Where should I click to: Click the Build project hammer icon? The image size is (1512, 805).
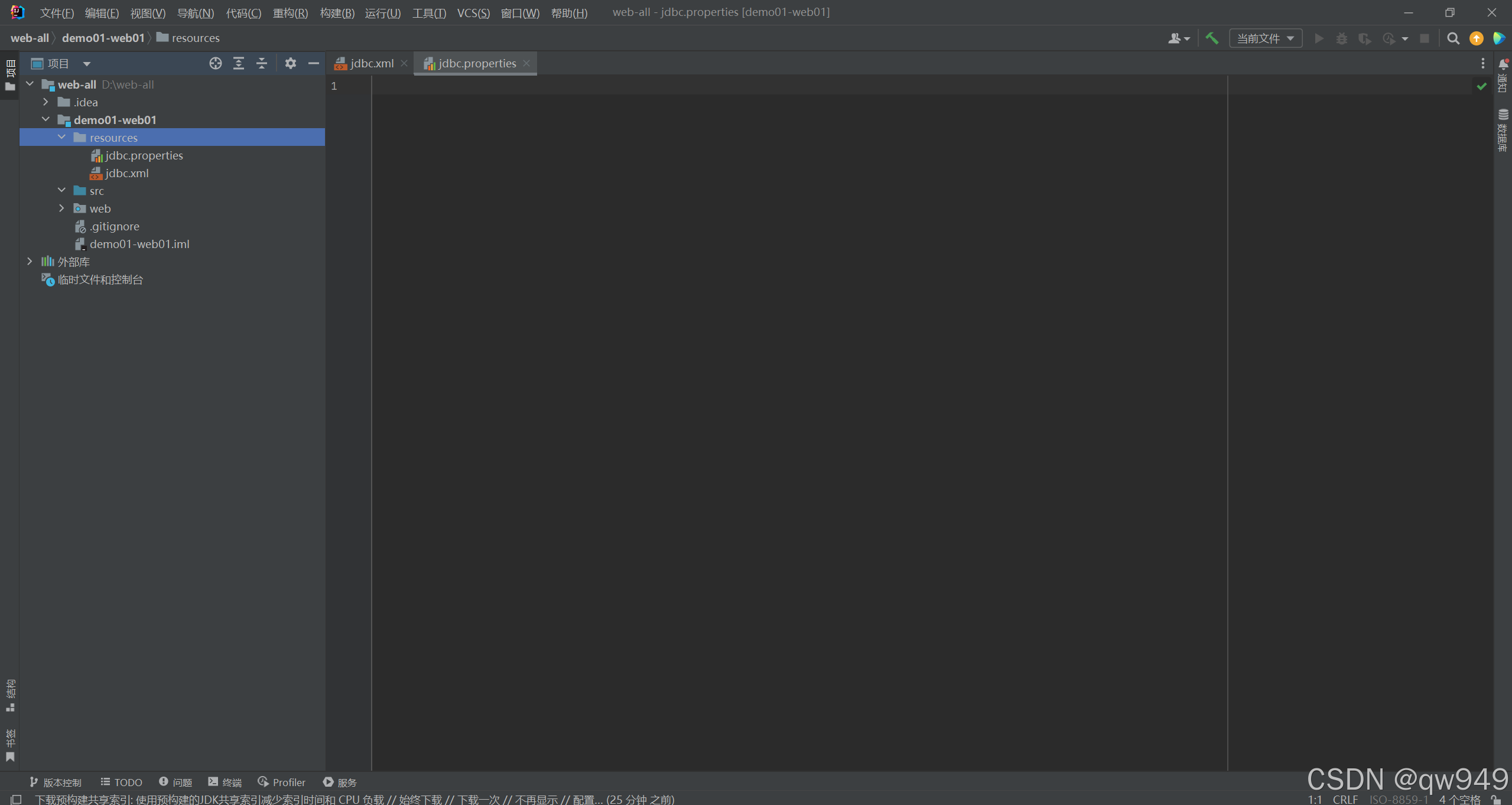click(x=1211, y=38)
